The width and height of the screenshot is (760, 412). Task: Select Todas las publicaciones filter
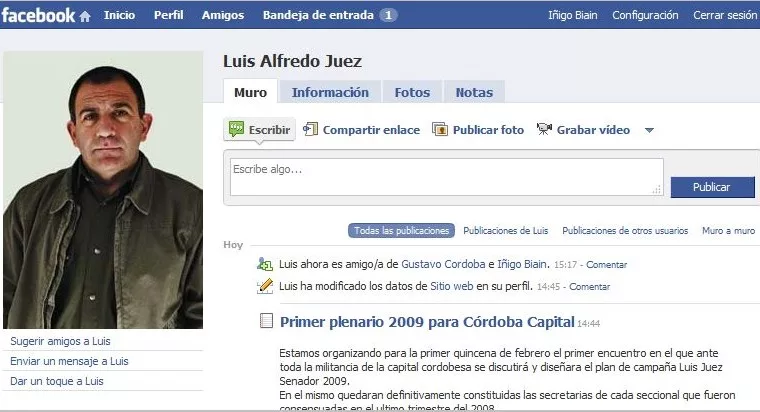click(401, 231)
